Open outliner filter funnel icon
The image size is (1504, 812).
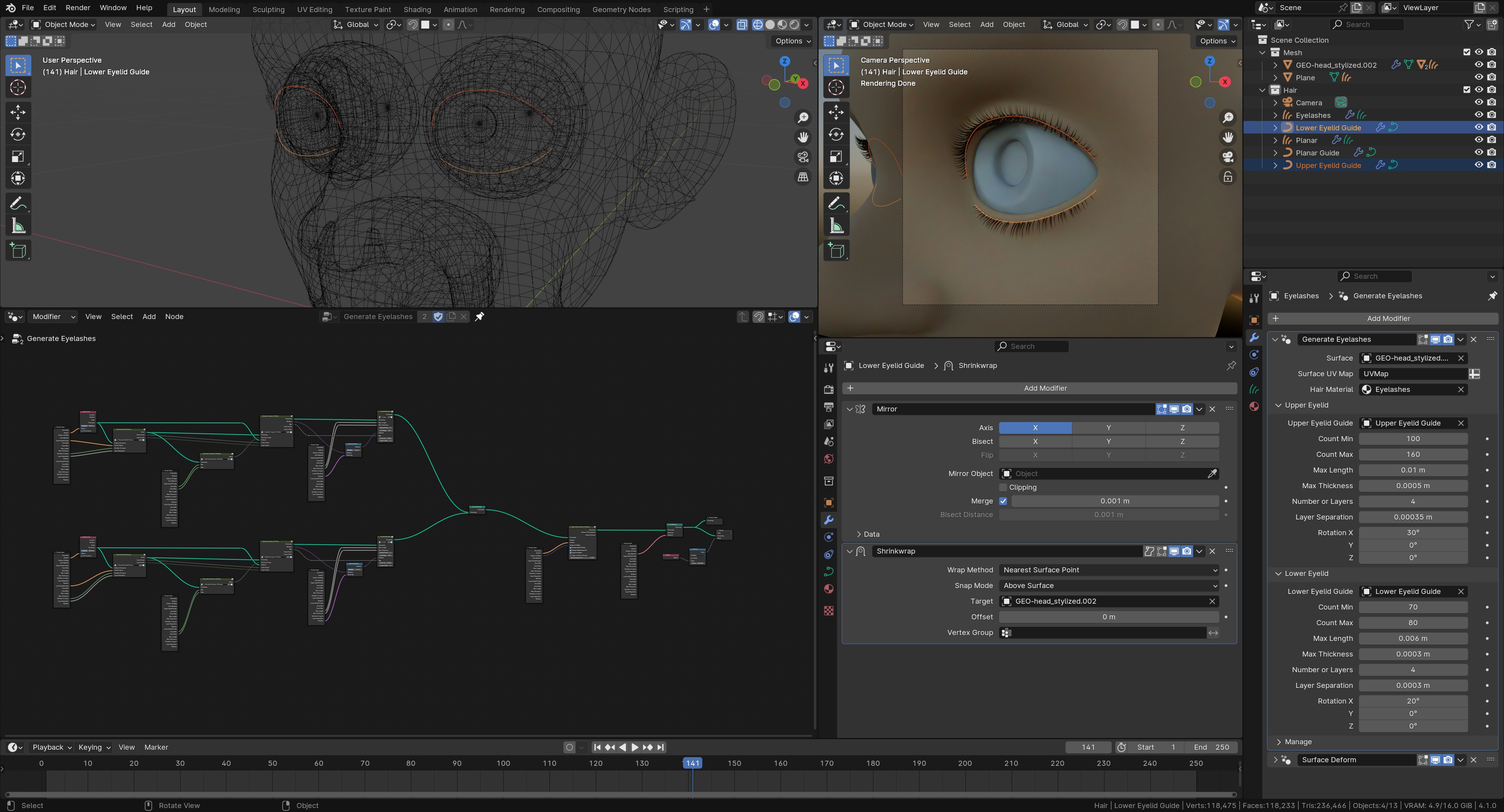tap(1469, 25)
